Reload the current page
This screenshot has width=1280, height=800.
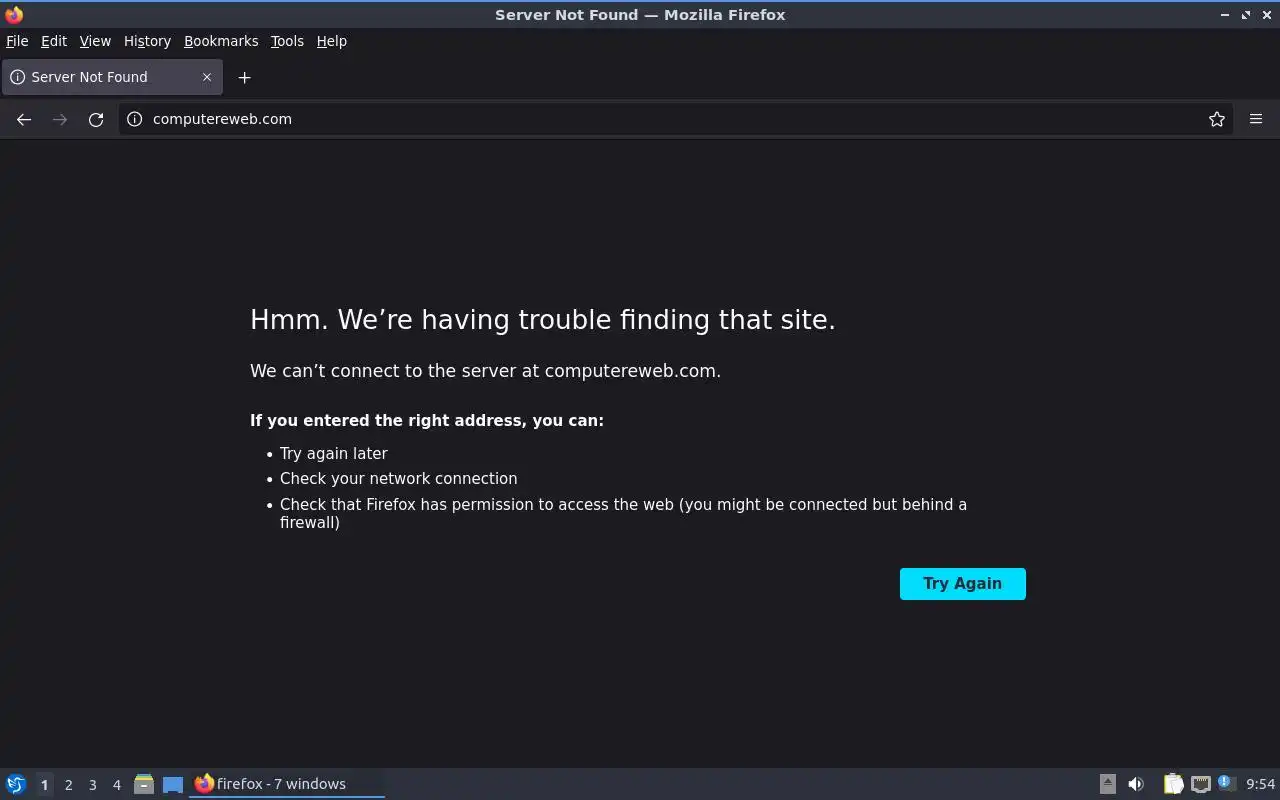pos(96,119)
